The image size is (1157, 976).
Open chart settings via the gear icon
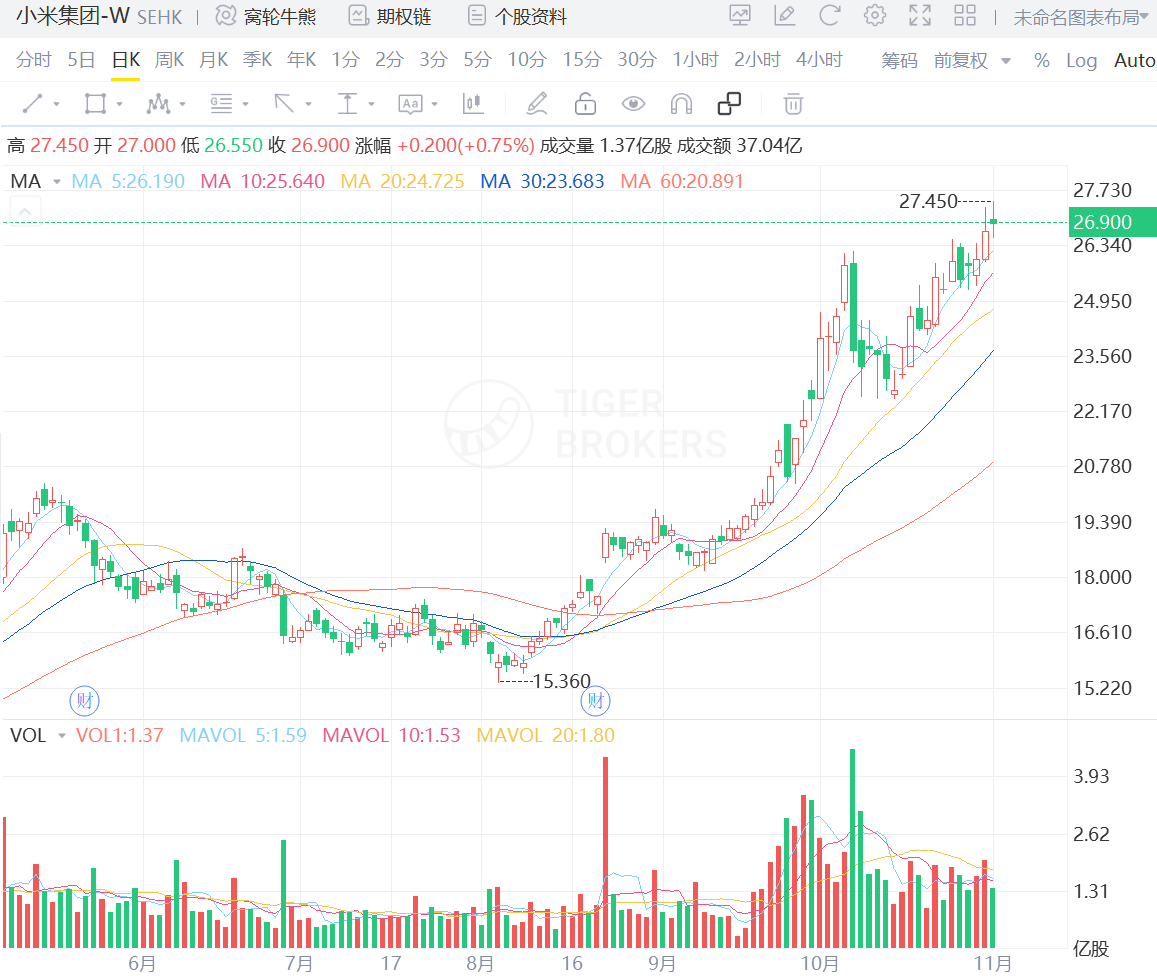click(874, 16)
